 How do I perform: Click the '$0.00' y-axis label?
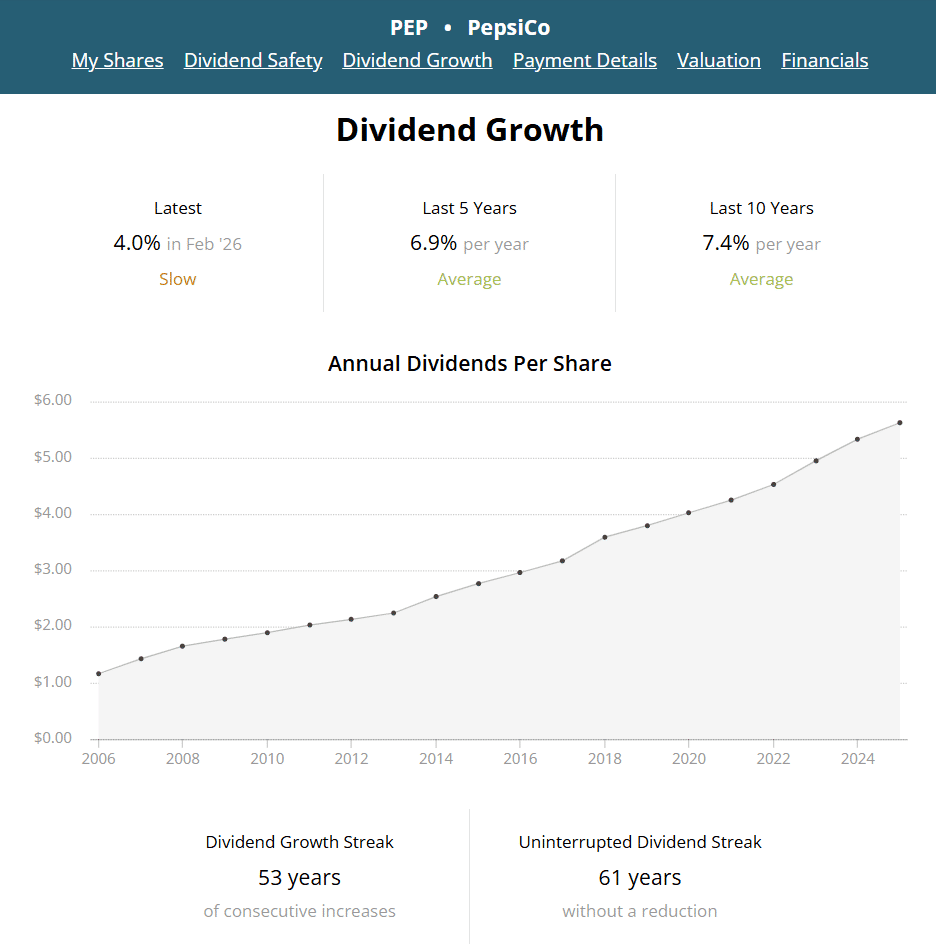pyautogui.click(x=53, y=738)
